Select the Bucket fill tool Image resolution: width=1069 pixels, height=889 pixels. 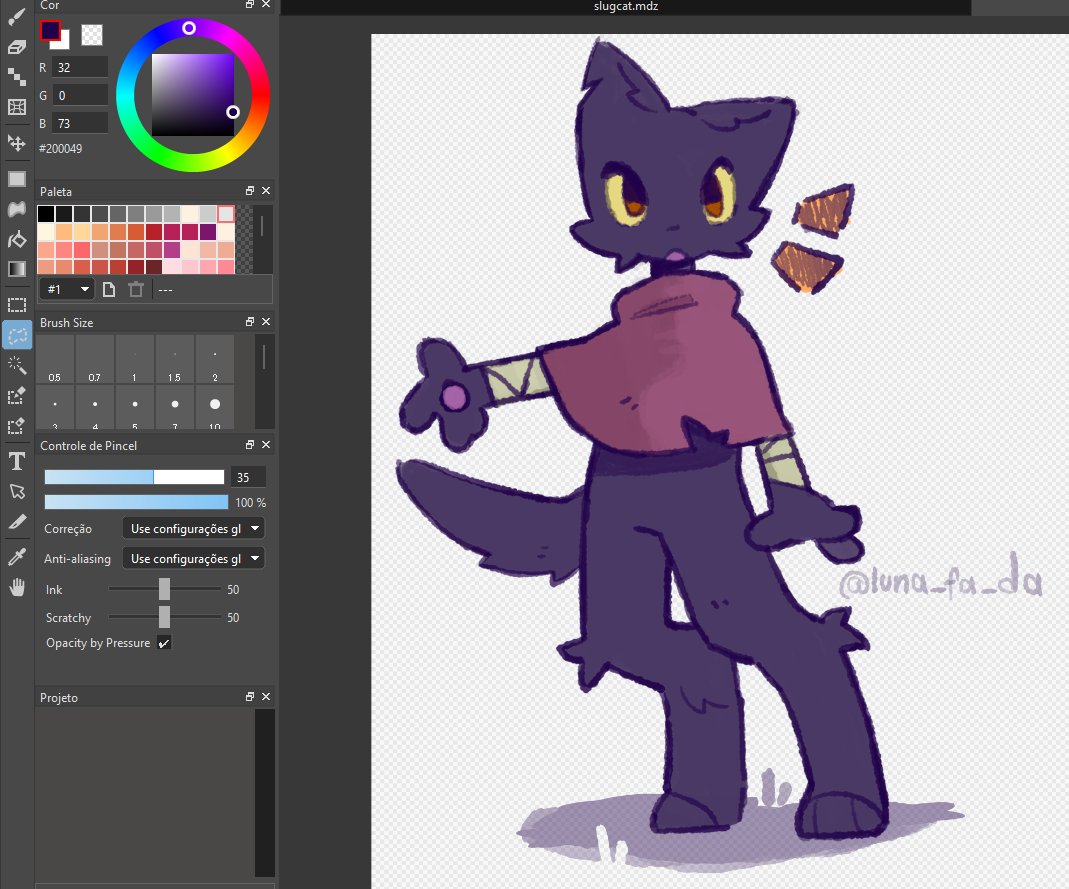16,239
